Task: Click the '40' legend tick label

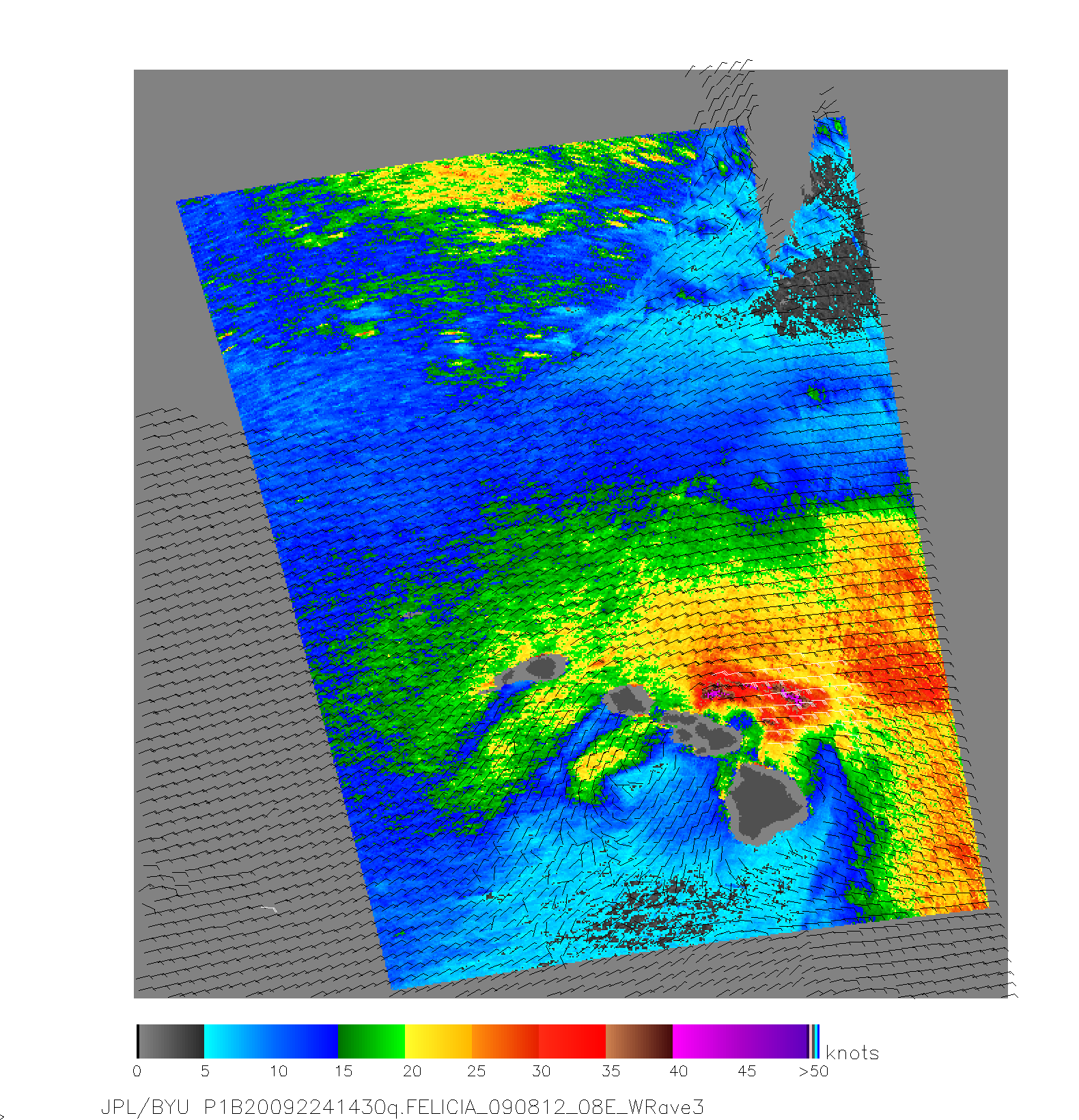Action: tap(679, 1071)
